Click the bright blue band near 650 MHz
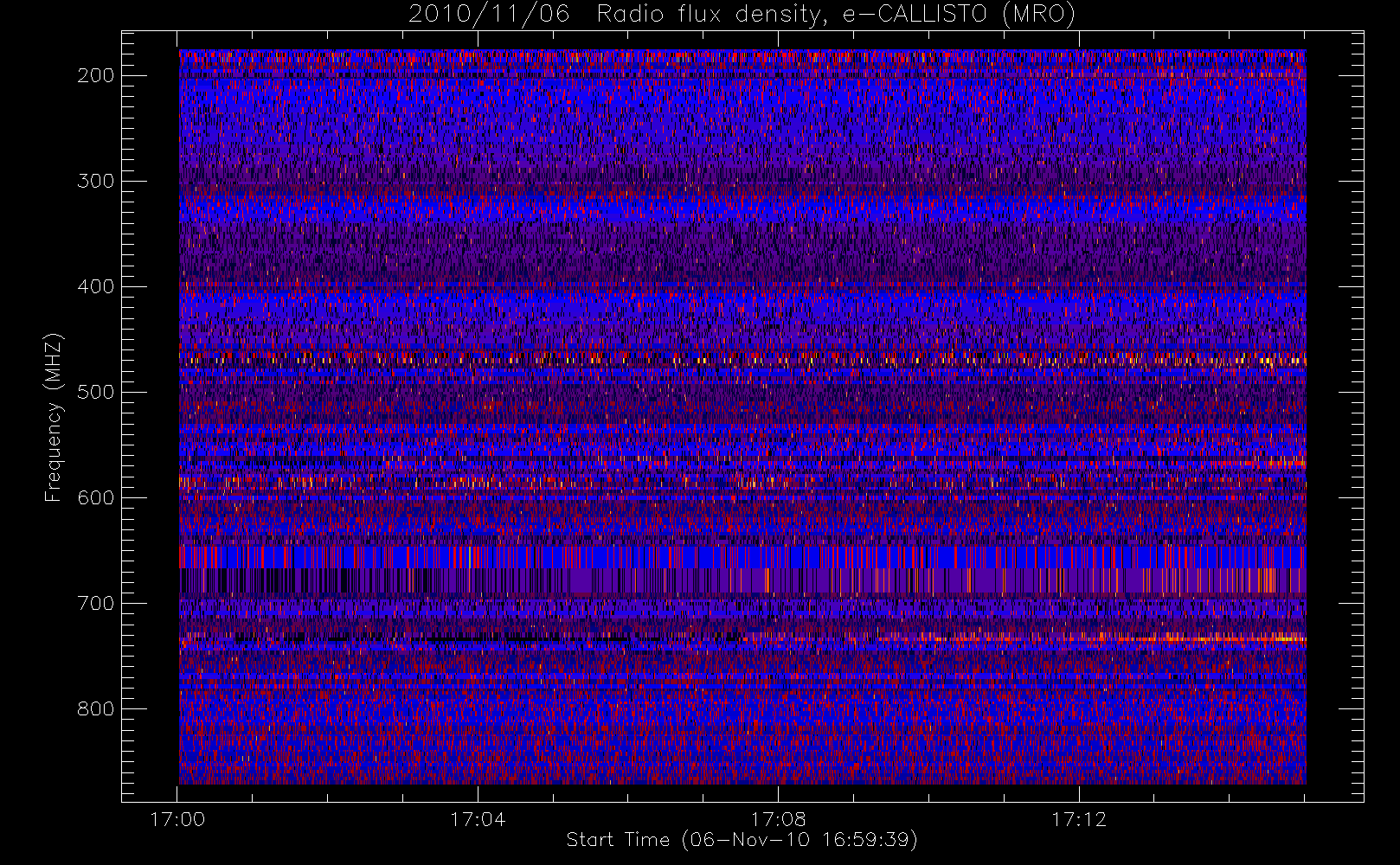Screen dimensions: 1400x865 tap(742, 556)
